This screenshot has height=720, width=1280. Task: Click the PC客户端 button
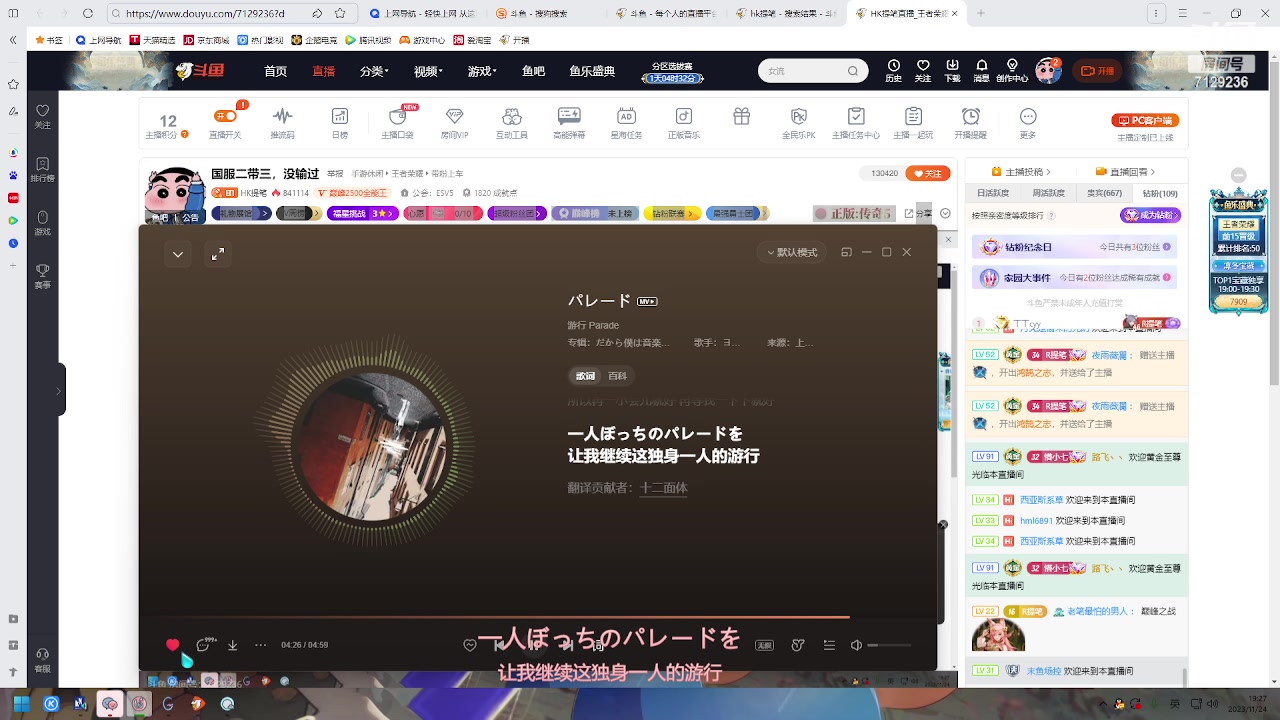point(1144,120)
